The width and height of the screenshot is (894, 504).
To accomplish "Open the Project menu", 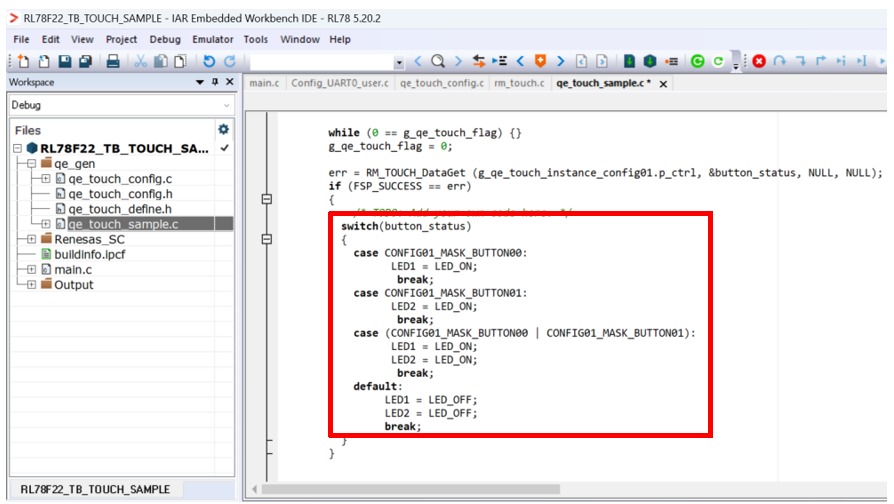I will [x=121, y=39].
